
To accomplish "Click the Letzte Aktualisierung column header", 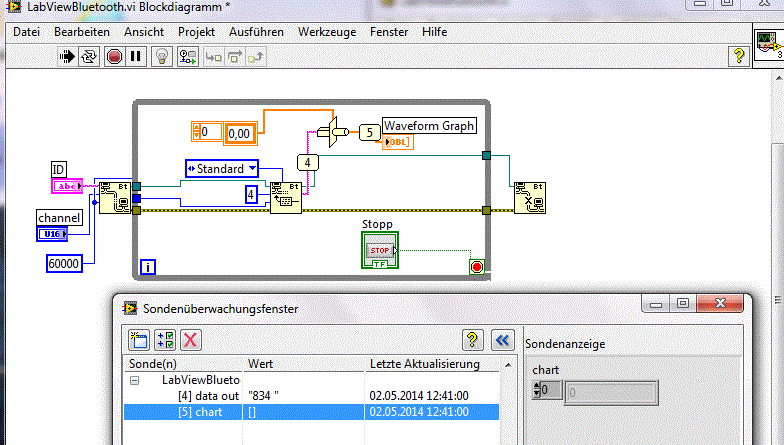I will (x=433, y=364).
